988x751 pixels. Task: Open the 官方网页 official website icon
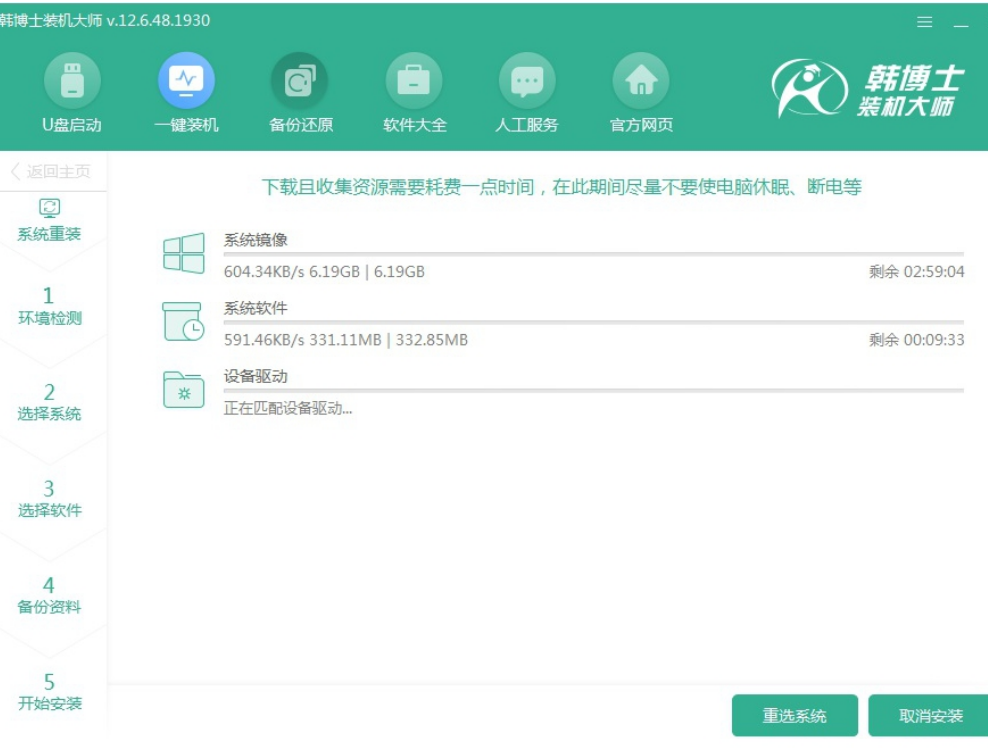[641, 82]
